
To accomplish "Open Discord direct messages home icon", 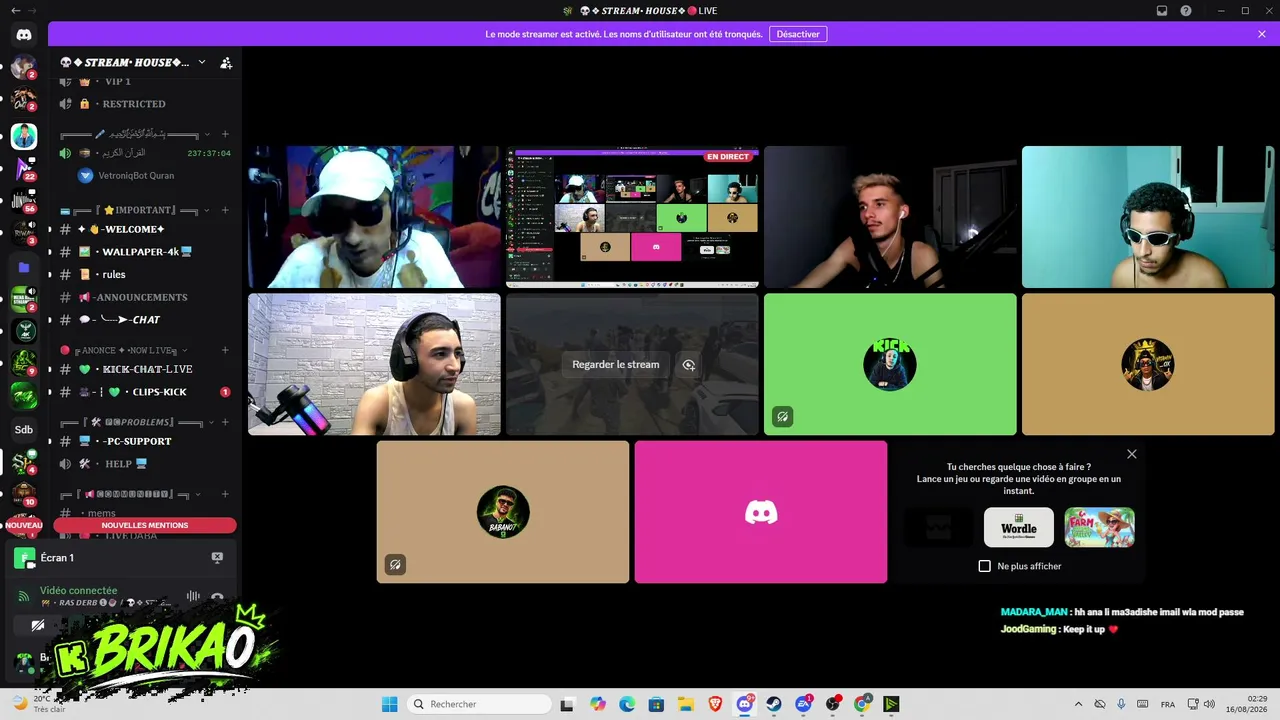I will [x=24, y=35].
